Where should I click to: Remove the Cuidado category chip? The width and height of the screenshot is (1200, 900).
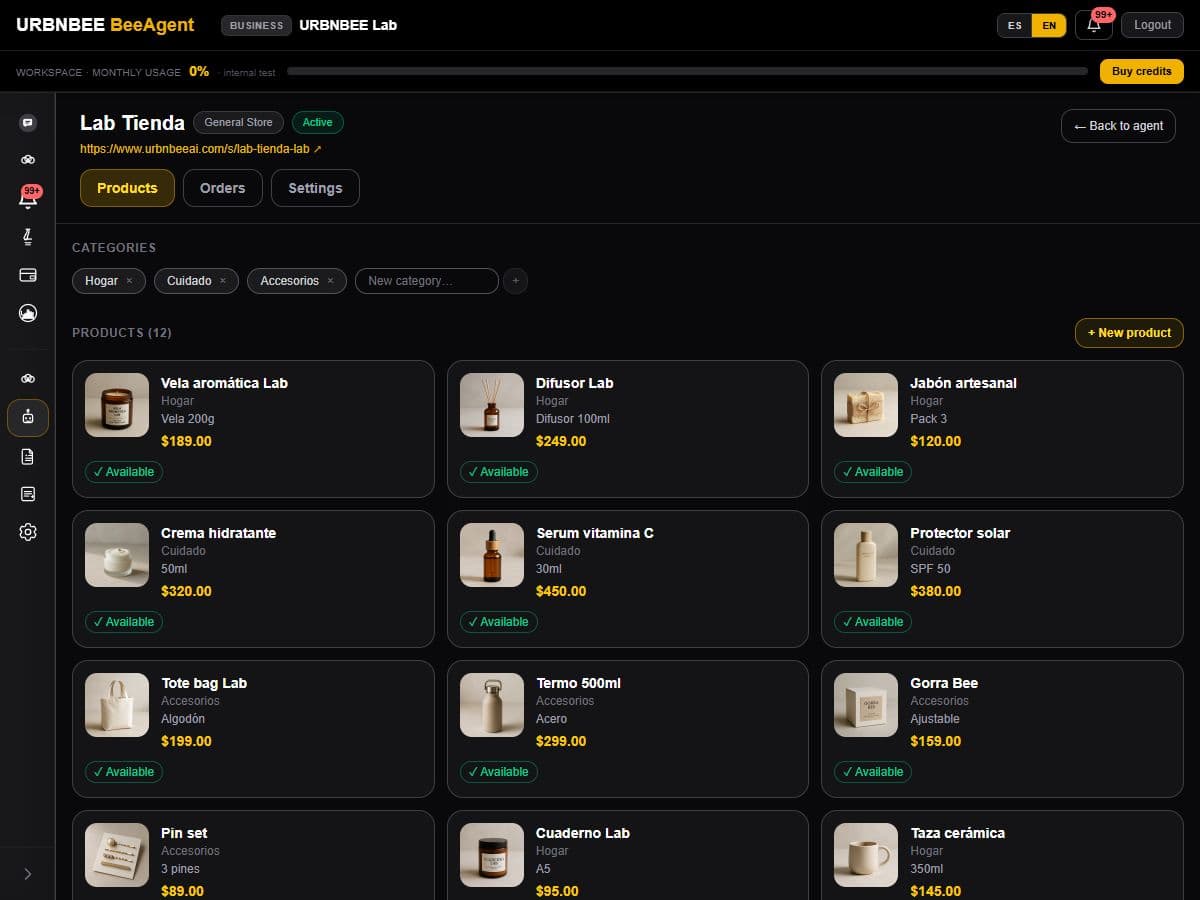(222, 281)
